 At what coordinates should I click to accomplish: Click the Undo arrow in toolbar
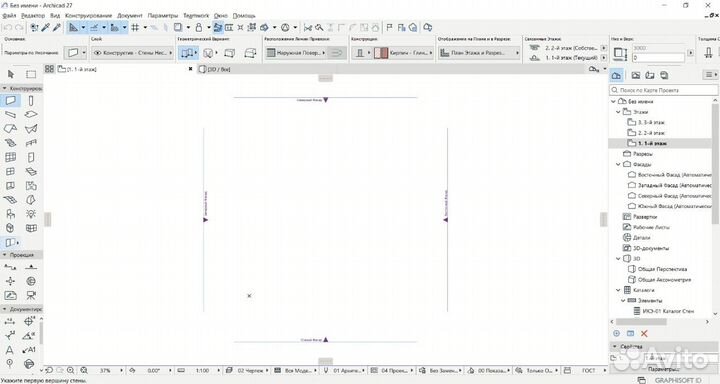point(7,28)
